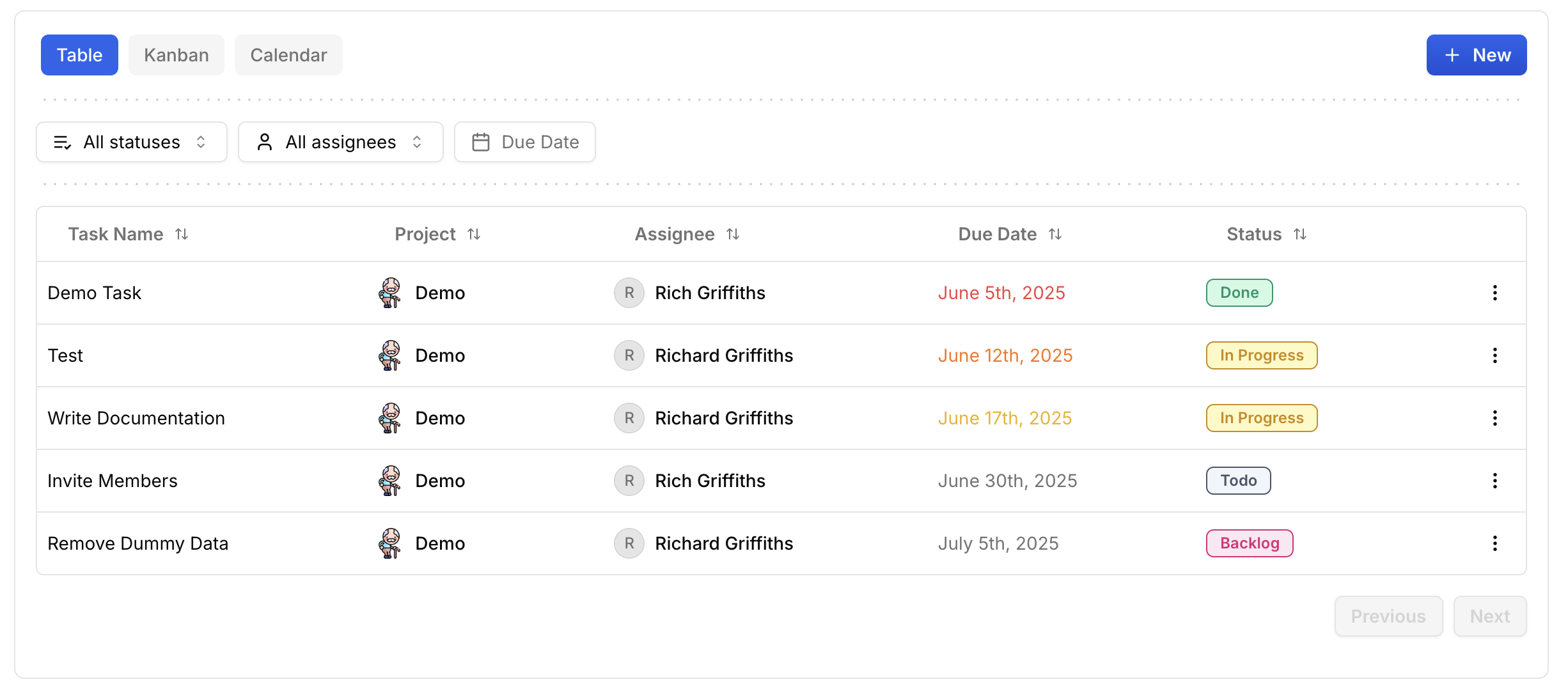Image resolution: width=1568 pixels, height=698 pixels.
Task: Sort by Task Name column arrows
Action: [x=182, y=235]
